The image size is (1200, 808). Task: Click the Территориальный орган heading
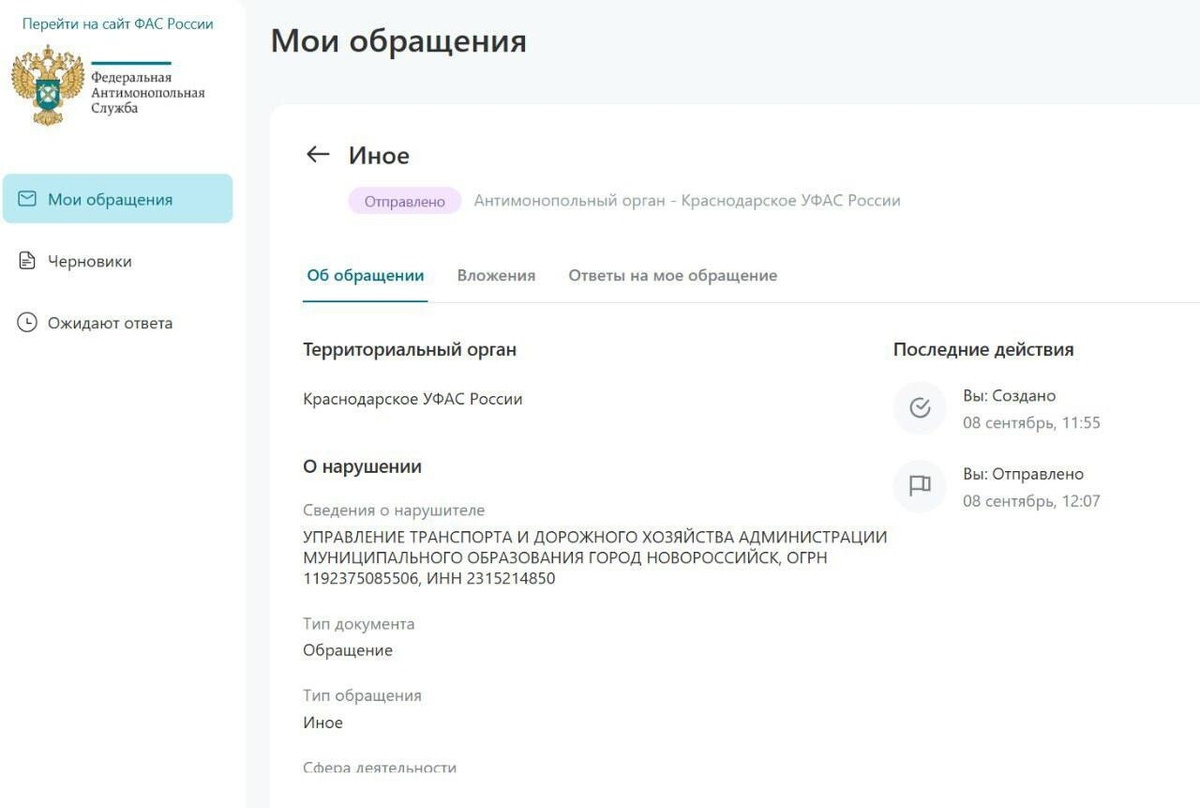410,350
